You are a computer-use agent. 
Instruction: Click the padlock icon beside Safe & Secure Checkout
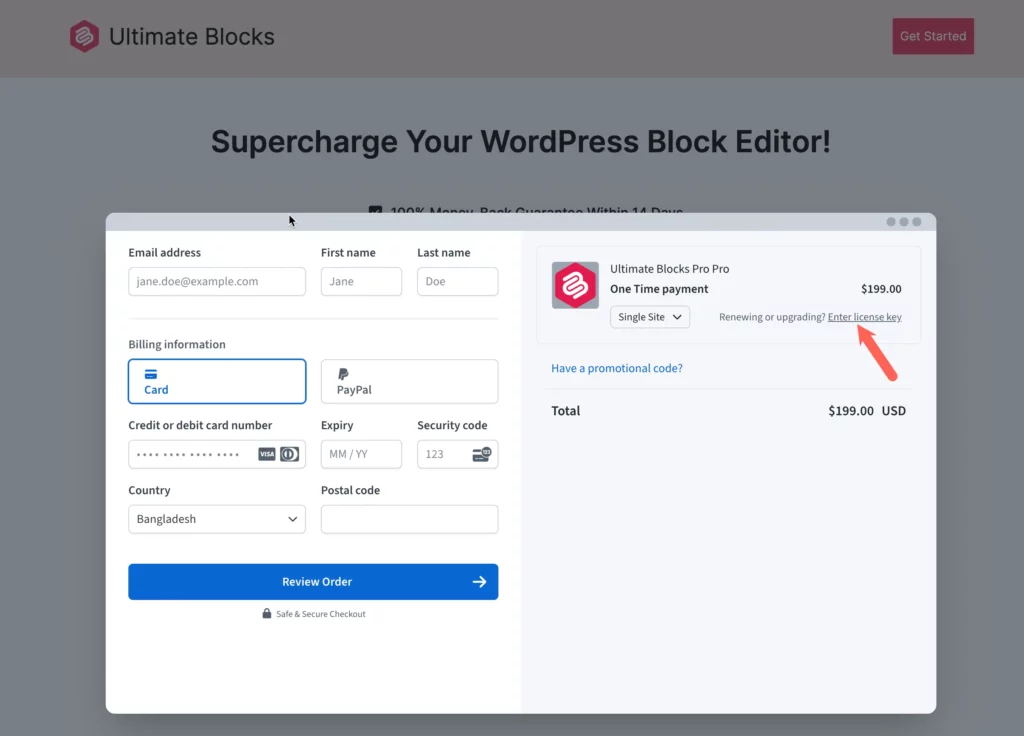coord(267,614)
